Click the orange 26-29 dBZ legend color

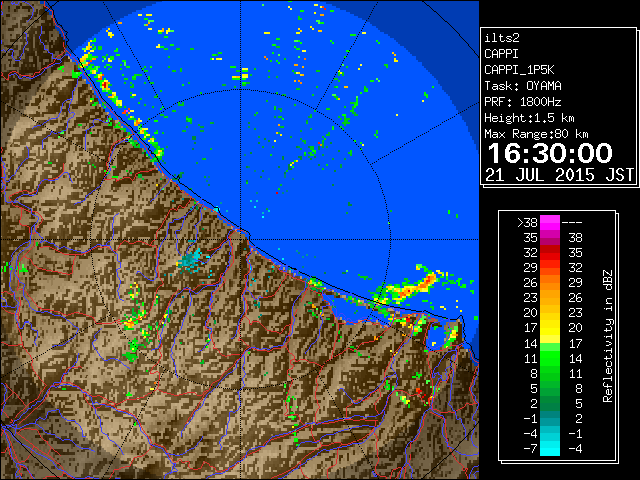tap(550, 282)
